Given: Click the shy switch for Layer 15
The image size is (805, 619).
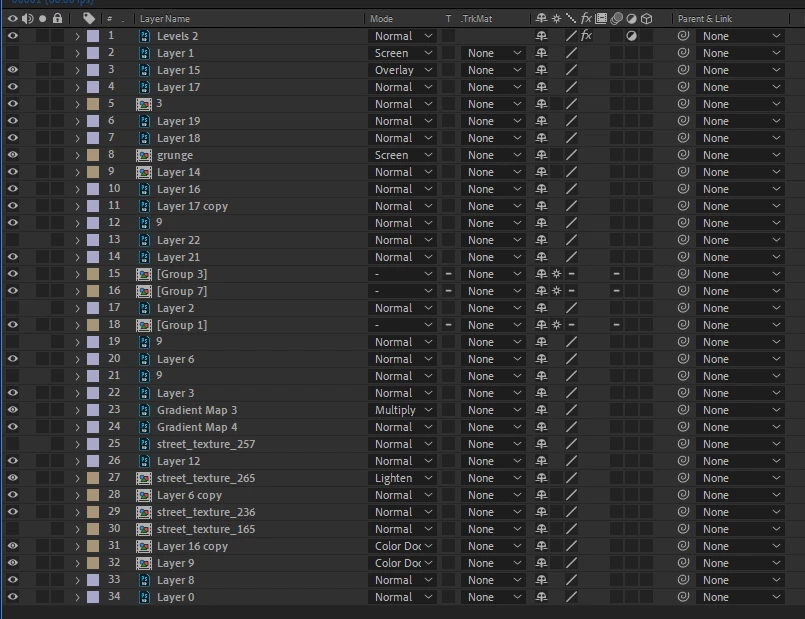Looking at the screenshot, I should 541,70.
